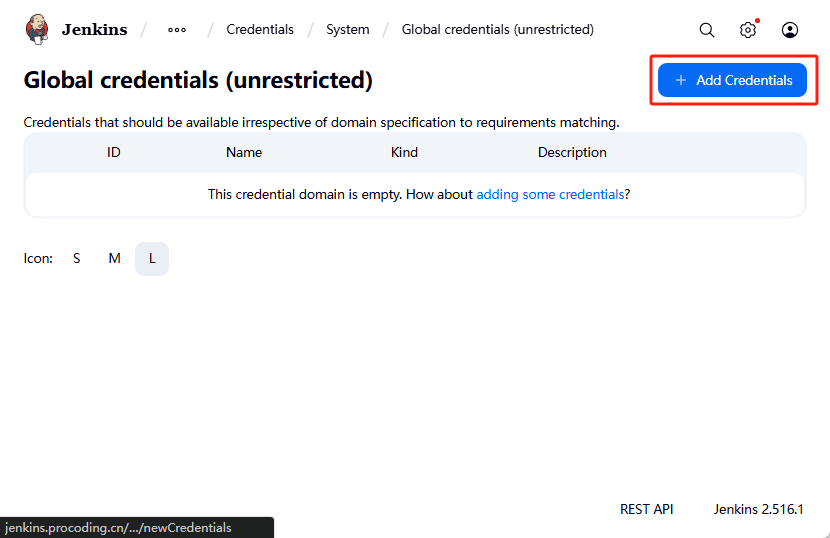
Task: Follow the 'adding some credentials' link
Action: coord(550,194)
